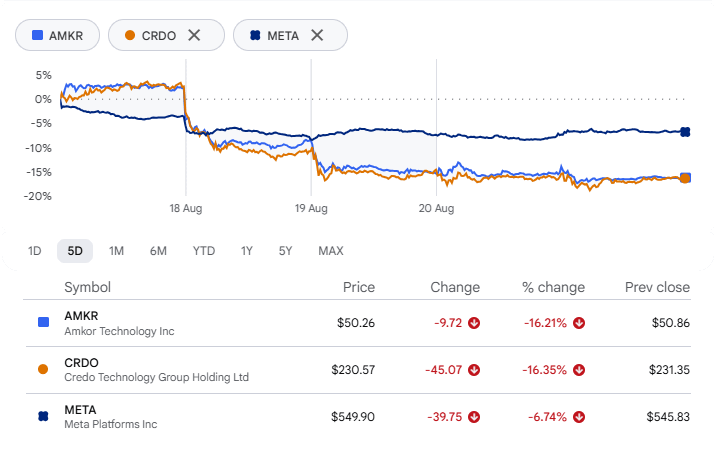Click META price $549.90

point(353,417)
